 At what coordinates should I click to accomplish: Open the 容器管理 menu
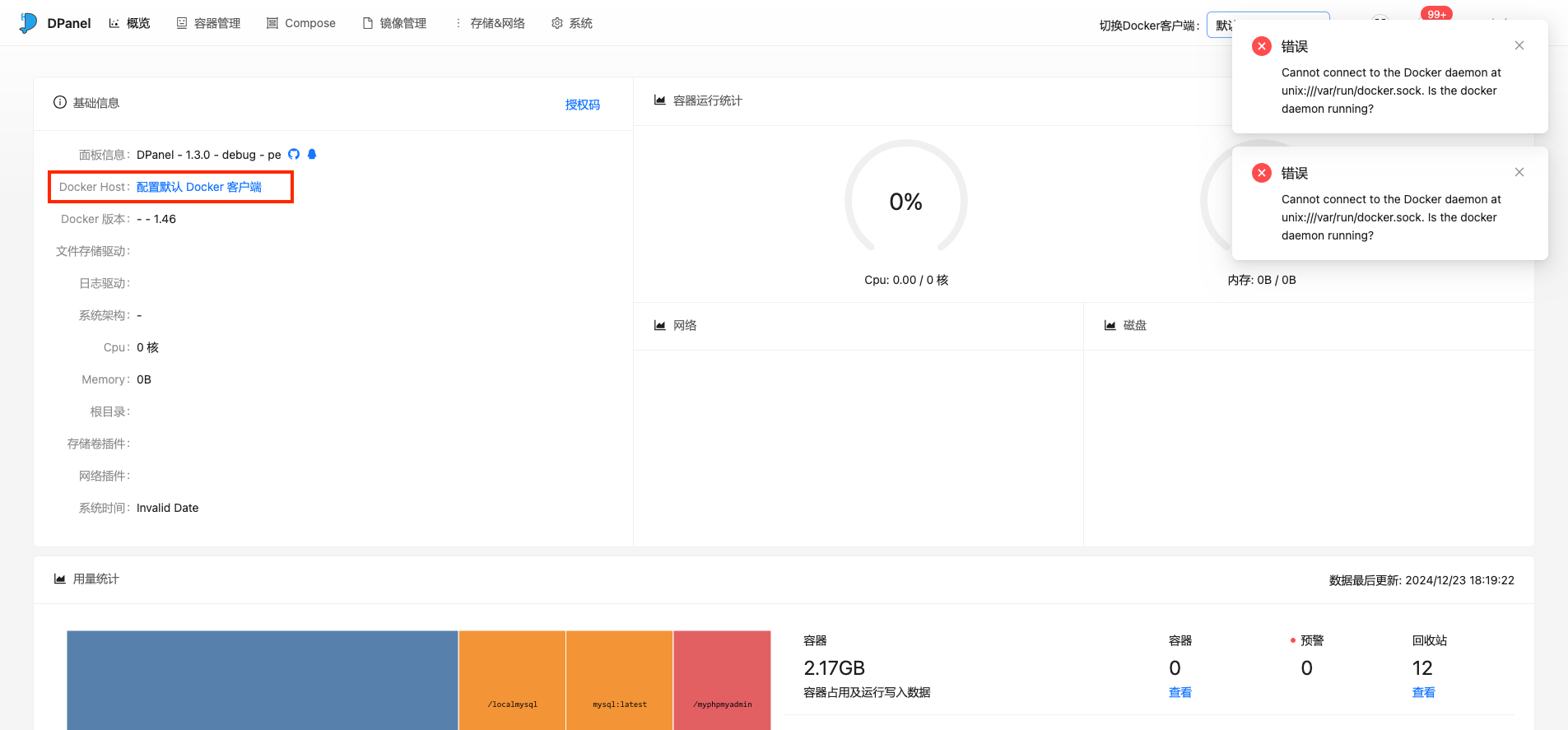point(208,23)
